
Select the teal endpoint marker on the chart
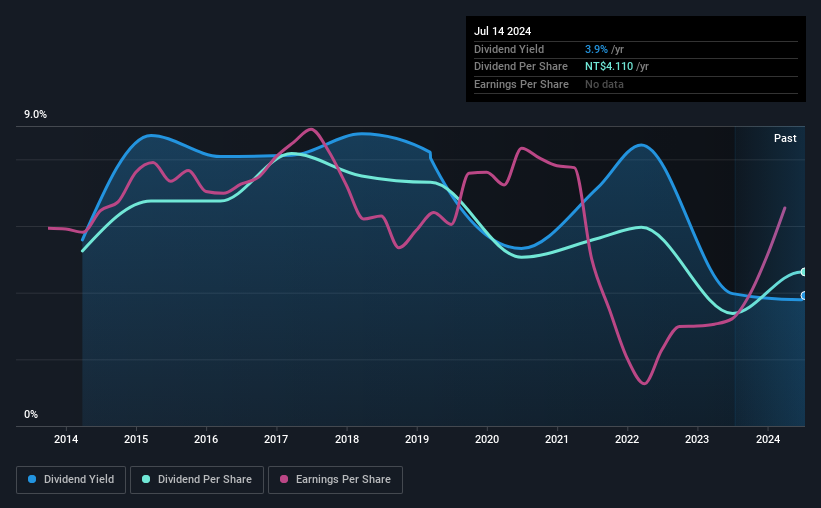click(804, 272)
